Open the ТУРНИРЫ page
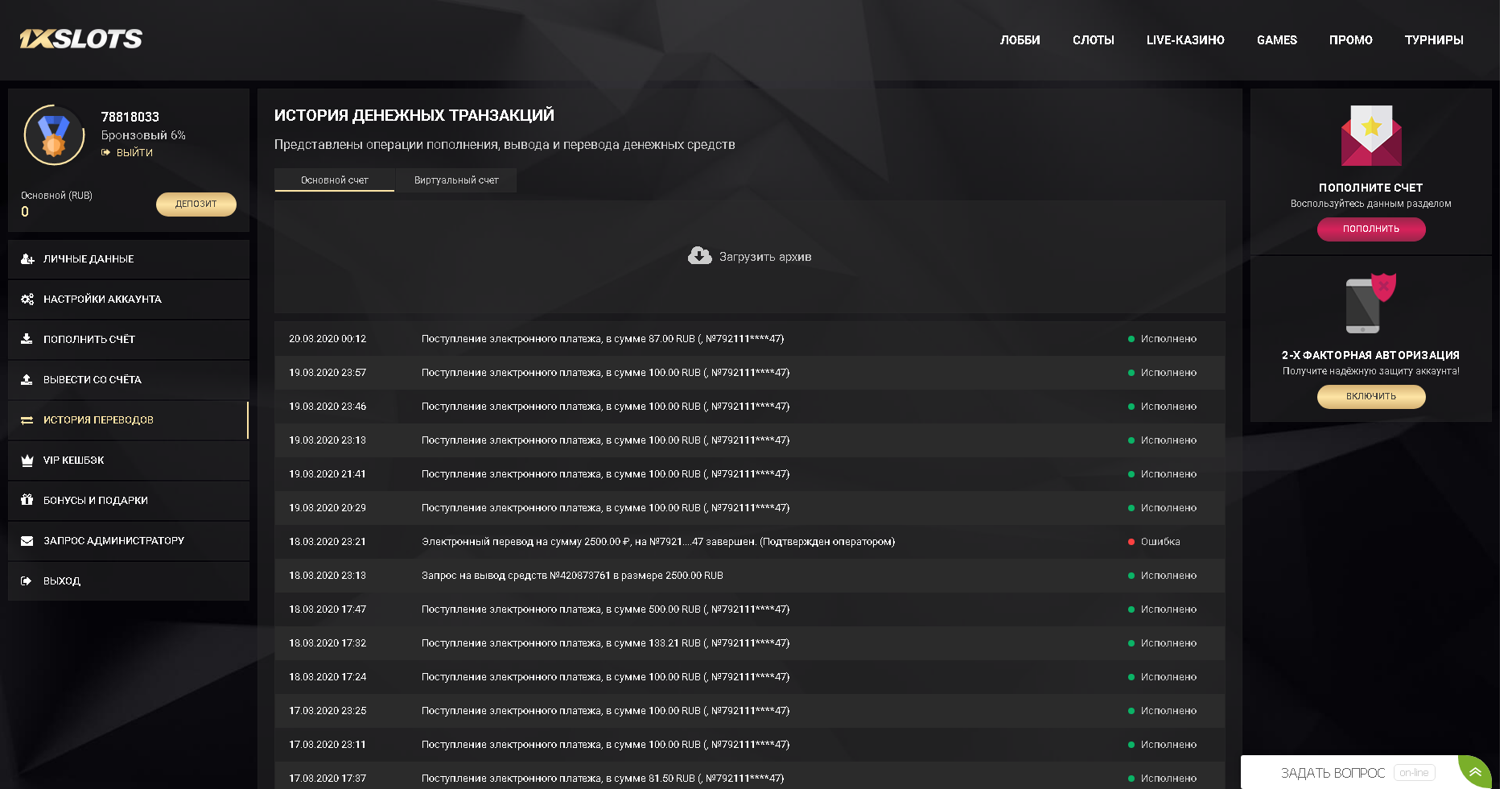1512x789 pixels. pyautogui.click(x=1434, y=39)
